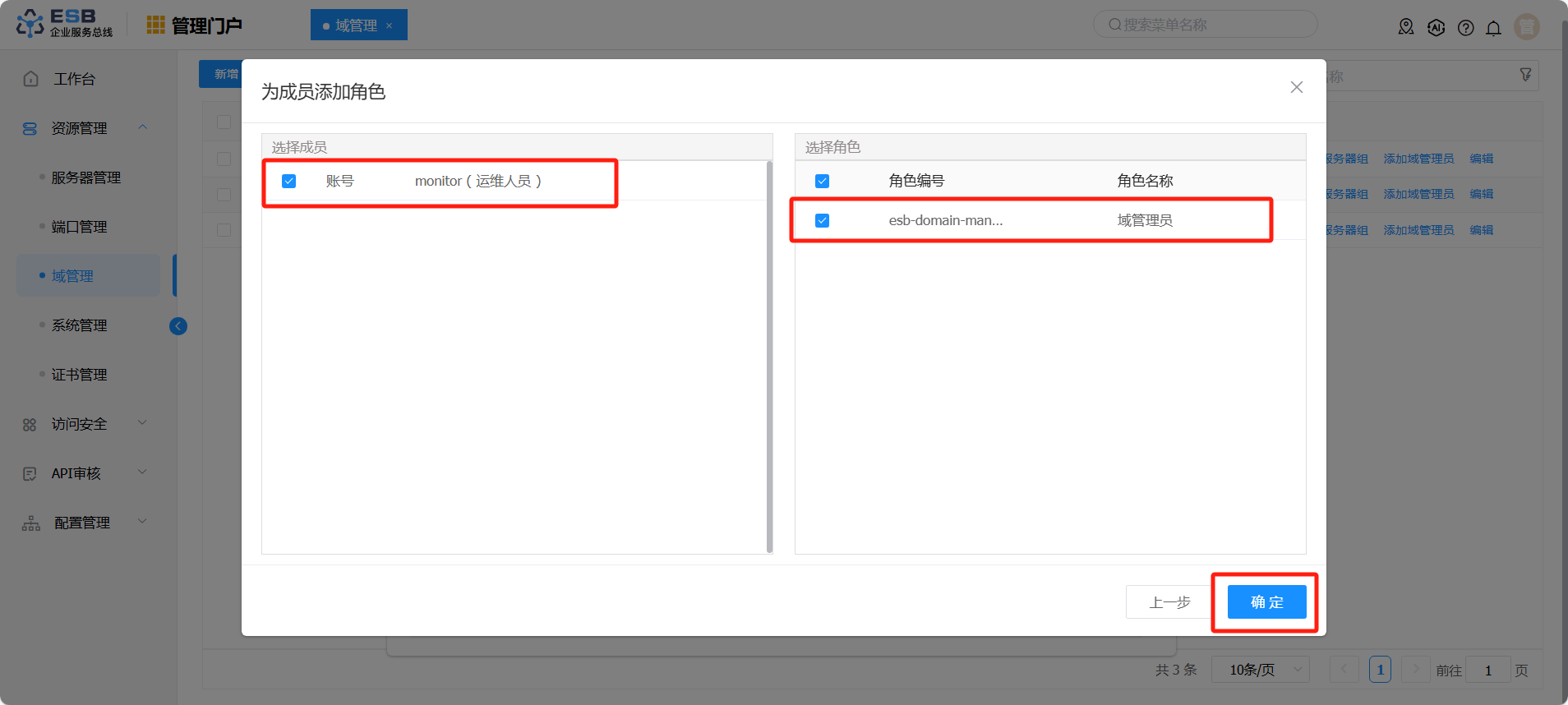Collapse the sidebar with the blue arrow

tap(178, 326)
